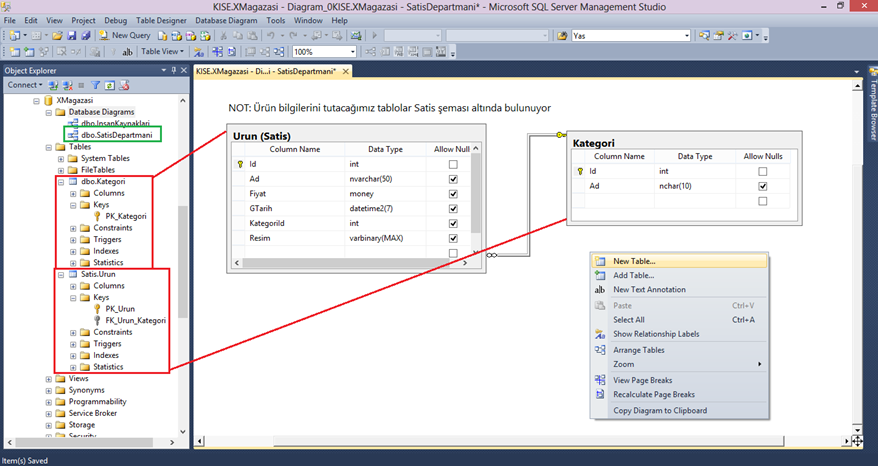
Task: Toggle Show Relationship Labels toolbar icon
Action: pyautogui.click(x=199, y=52)
